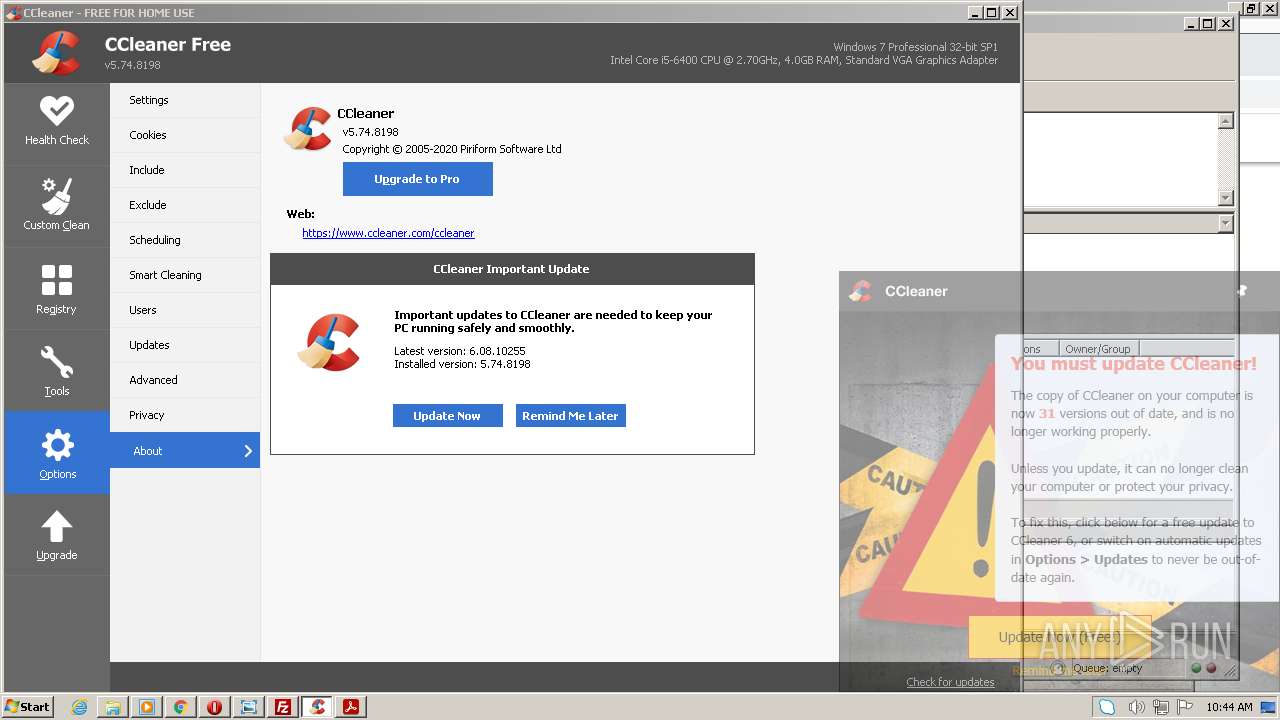The image size is (1280, 720).
Task: Click the network tray icon
Action: tap(1161, 707)
